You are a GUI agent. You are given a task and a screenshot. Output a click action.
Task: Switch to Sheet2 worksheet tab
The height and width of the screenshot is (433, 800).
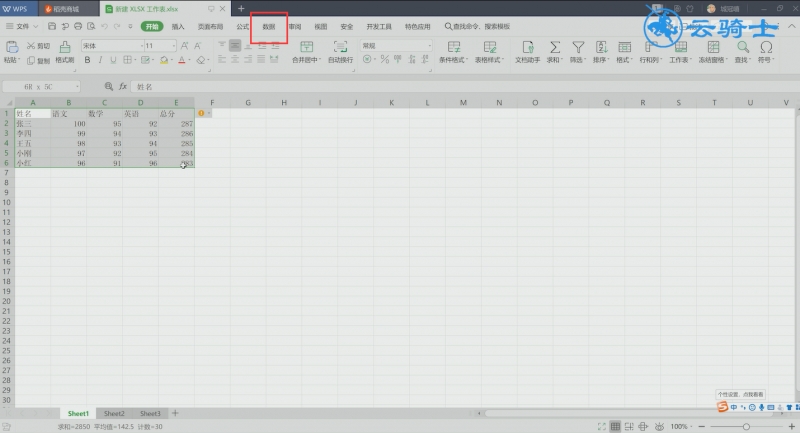click(114, 413)
